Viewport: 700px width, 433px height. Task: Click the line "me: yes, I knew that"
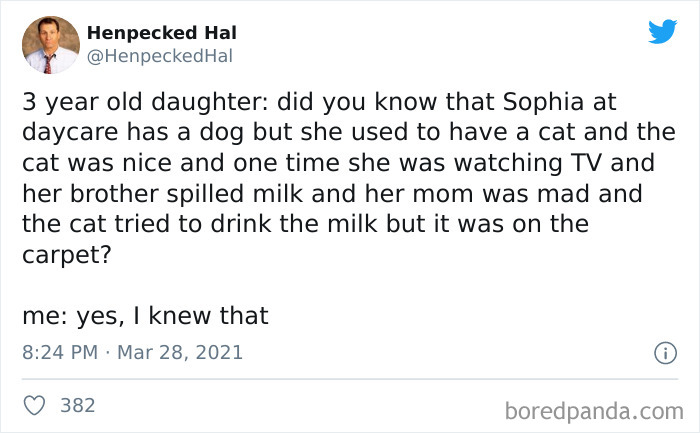click(145, 317)
